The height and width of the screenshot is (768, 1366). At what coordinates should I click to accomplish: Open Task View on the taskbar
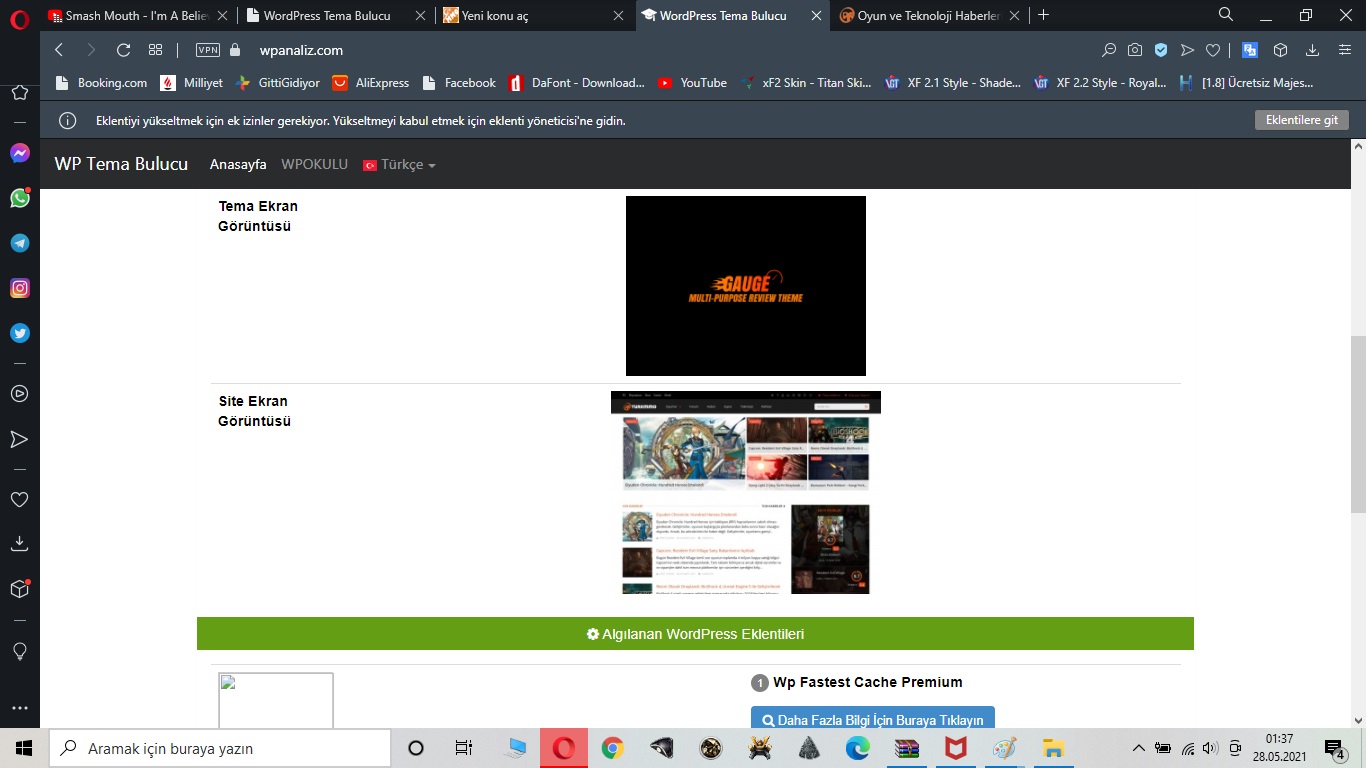tap(464, 748)
